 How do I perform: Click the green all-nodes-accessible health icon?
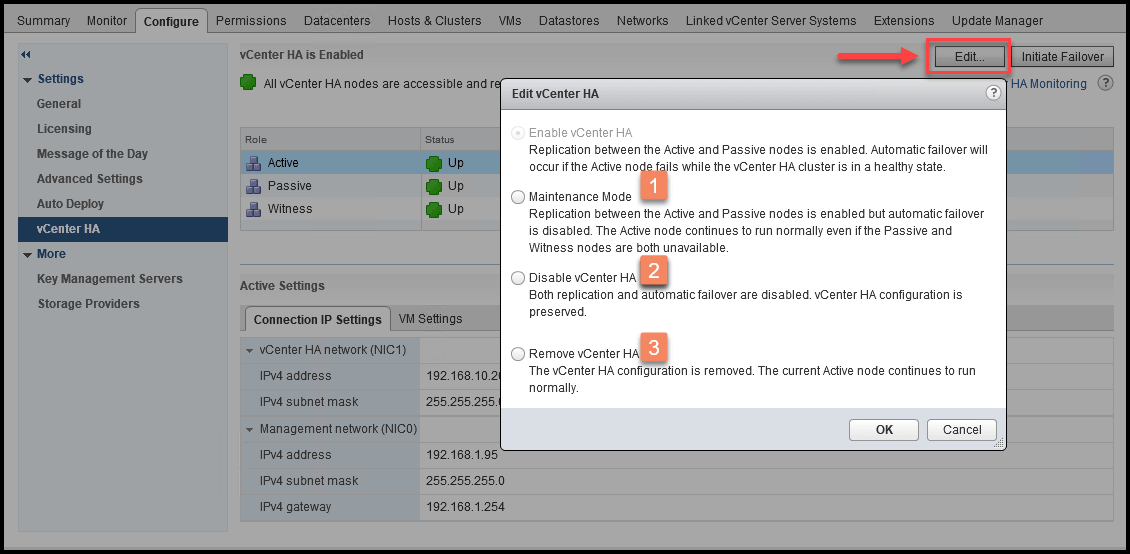tap(248, 83)
